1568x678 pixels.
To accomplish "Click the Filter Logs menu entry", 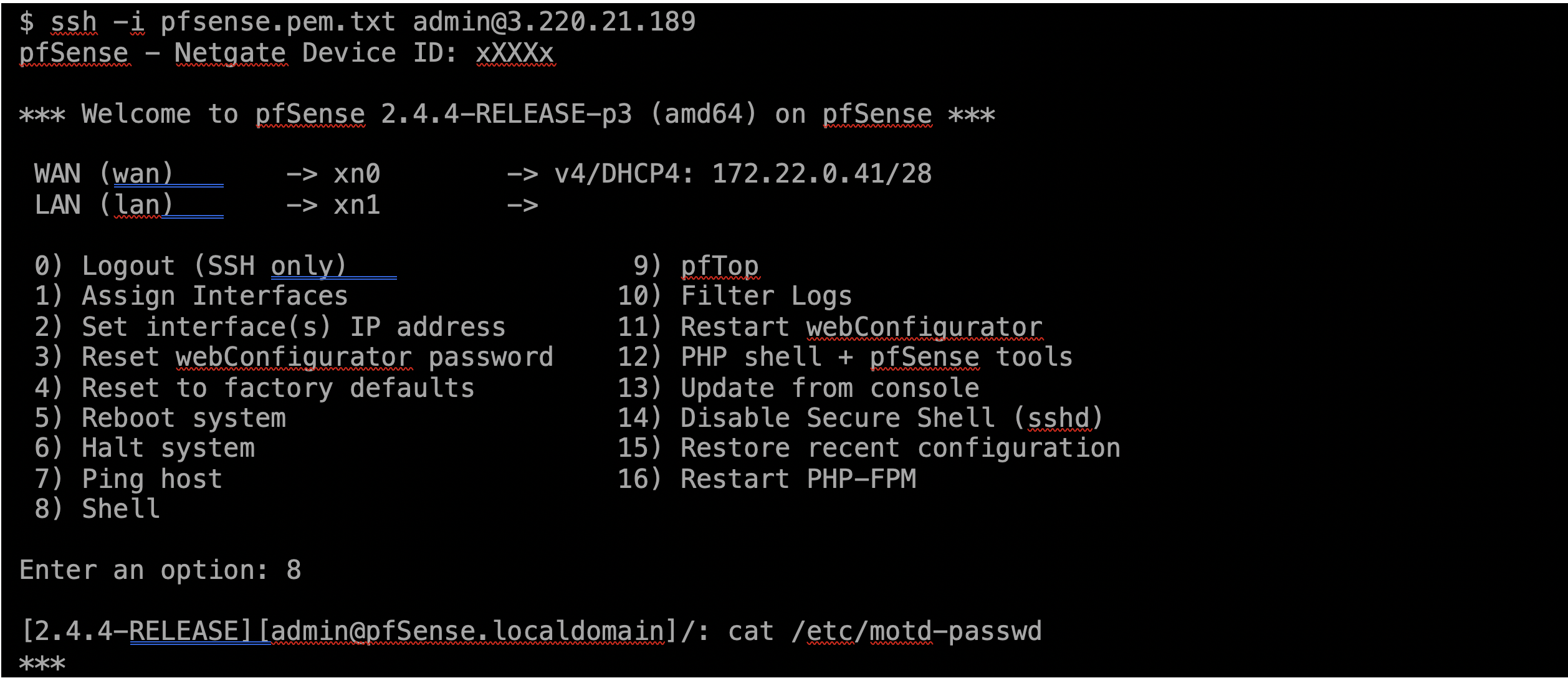I will [x=765, y=297].
